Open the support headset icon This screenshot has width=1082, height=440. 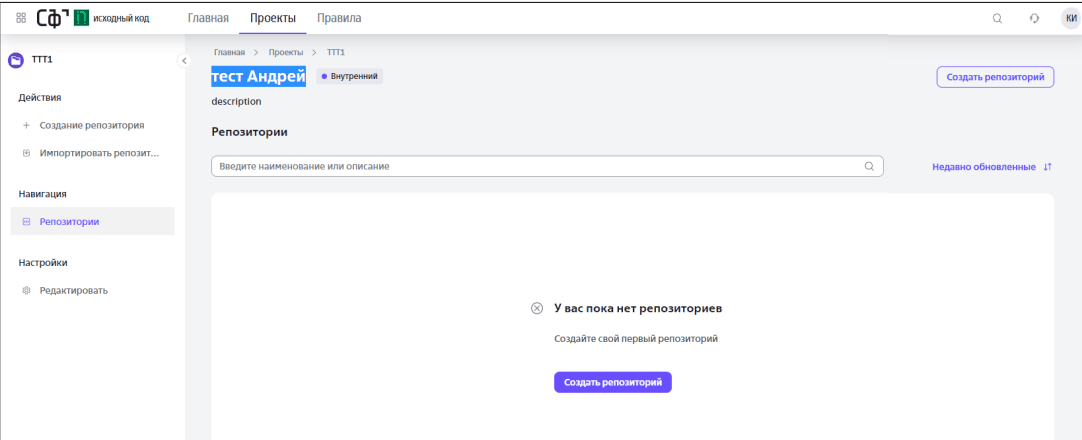(1034, 18)
